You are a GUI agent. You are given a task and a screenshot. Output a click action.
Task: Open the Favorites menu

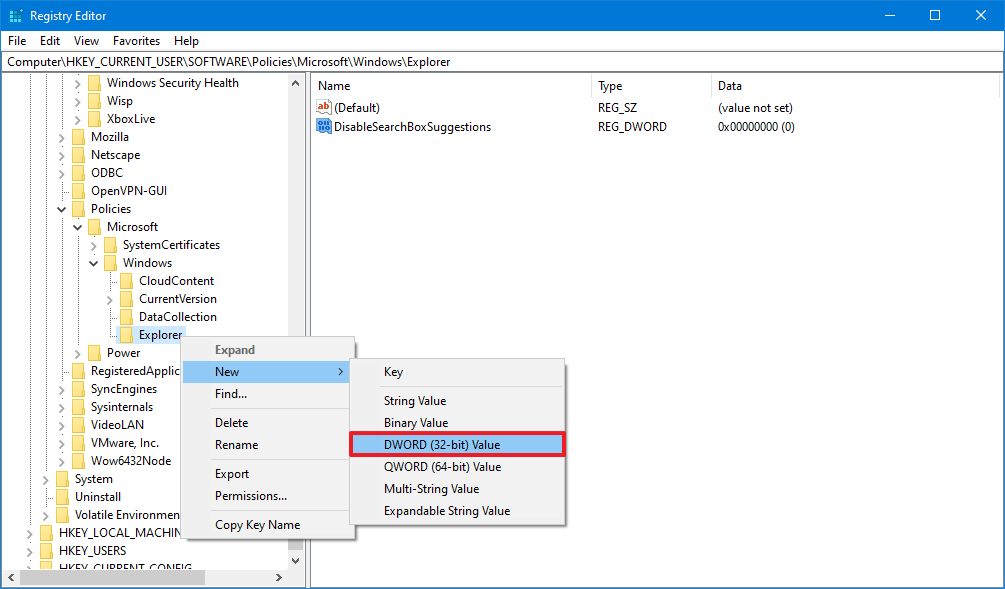coord(136,41)
